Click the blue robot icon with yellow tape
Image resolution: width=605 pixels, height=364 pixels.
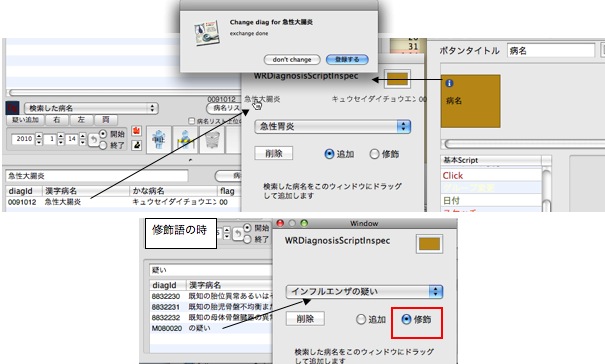click(x=185, y=139)
